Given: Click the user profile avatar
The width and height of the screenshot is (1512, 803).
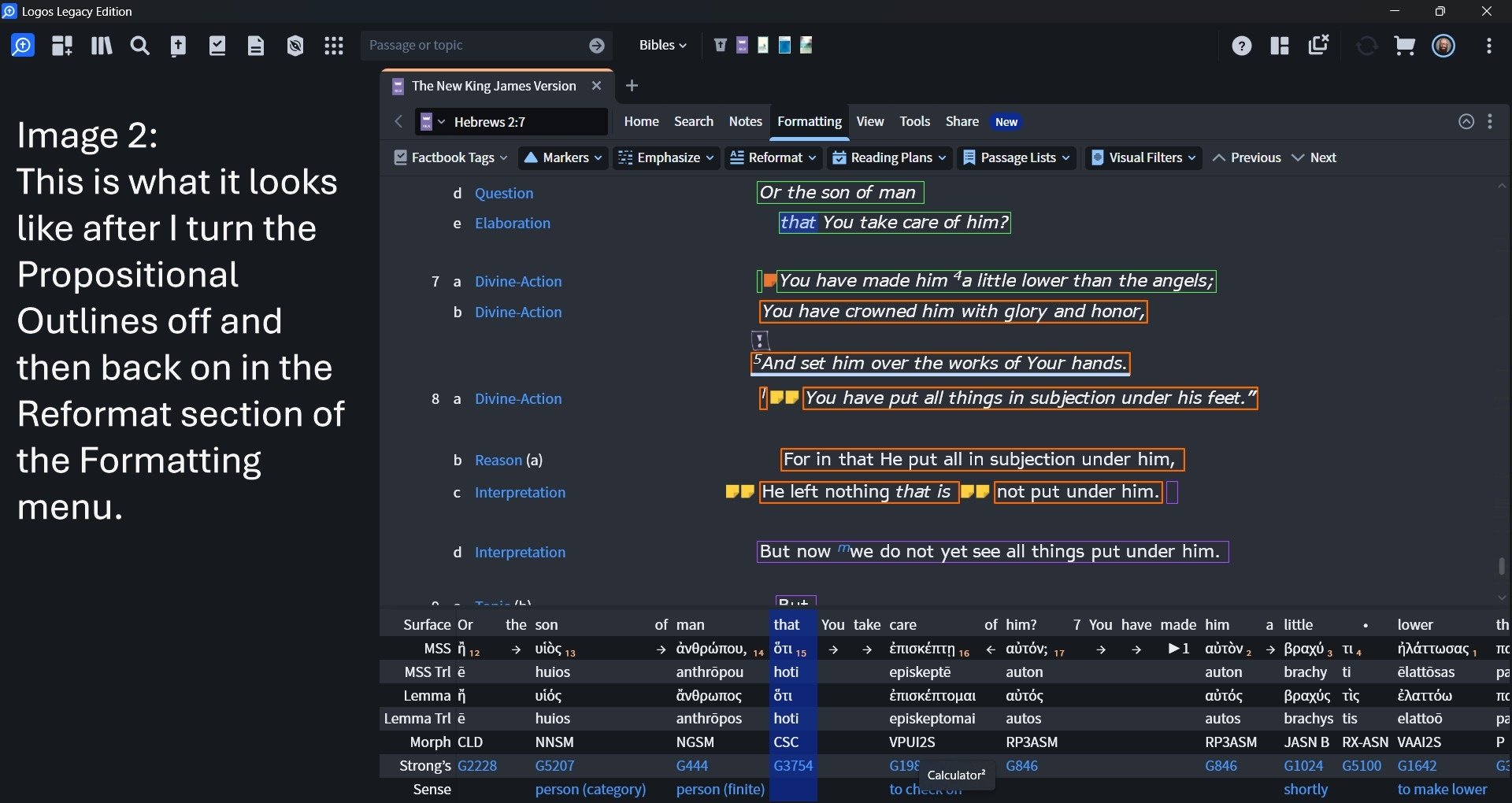Looking at the screenshot, I should pos(1443,46).
